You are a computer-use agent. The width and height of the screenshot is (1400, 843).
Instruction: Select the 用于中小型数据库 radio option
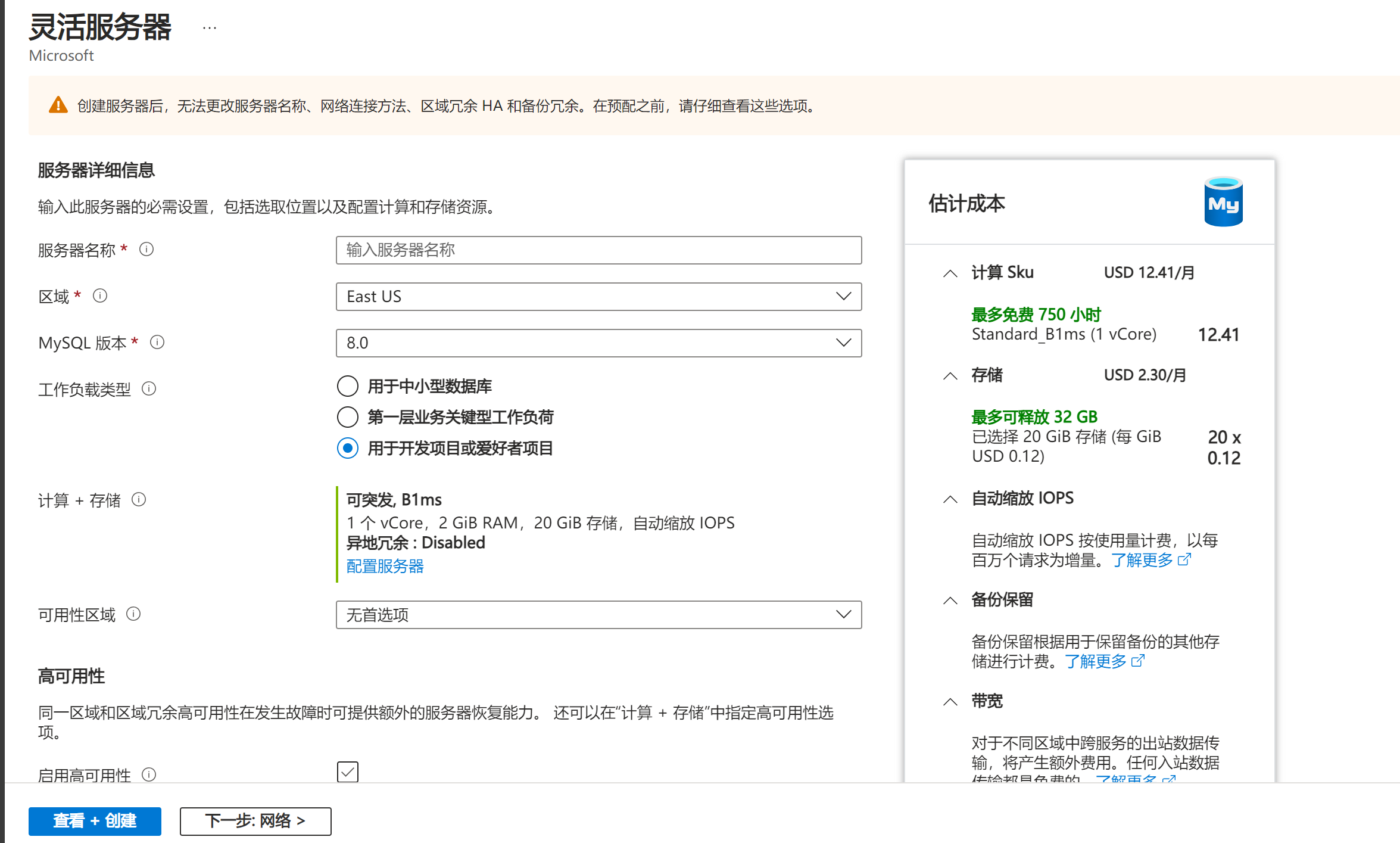coord(348,386)
